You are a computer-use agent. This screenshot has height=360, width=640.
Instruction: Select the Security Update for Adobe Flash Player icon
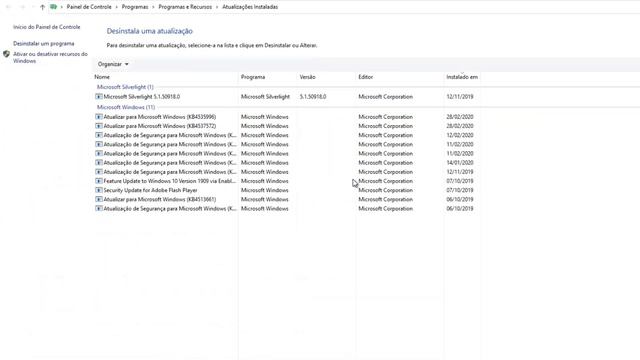coord(98,190)
